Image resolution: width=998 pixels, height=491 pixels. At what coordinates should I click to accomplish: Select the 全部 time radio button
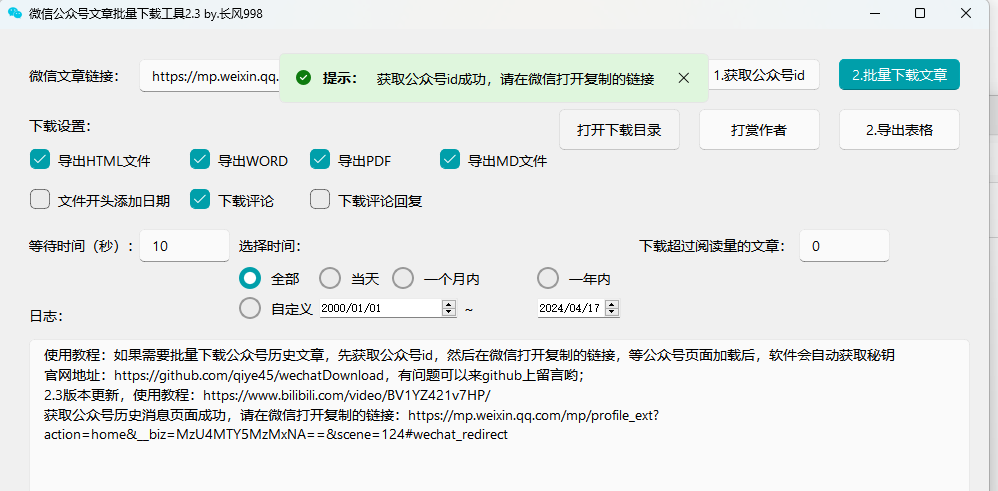pos(250,278)
